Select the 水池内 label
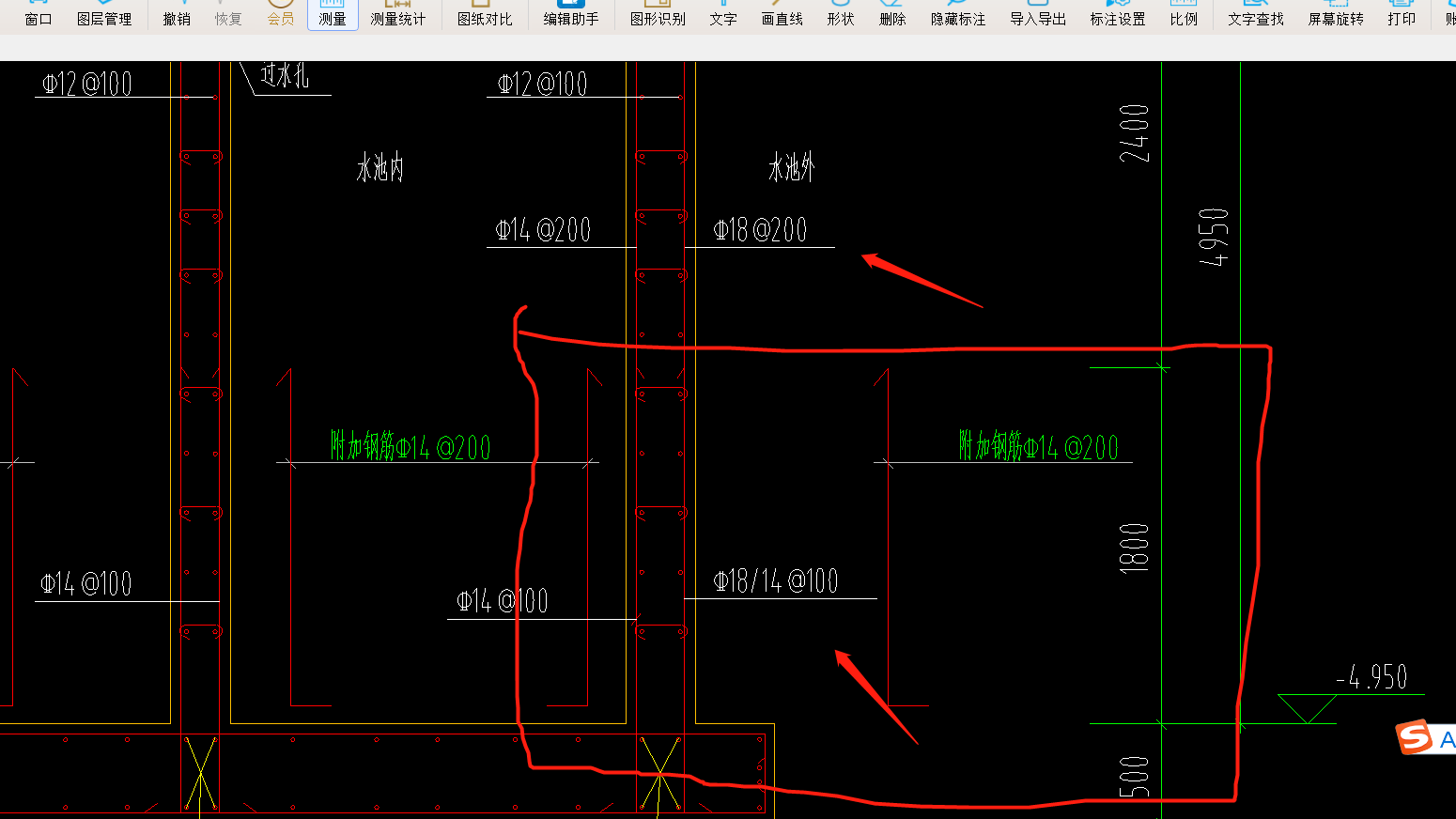This screenshot has height=819, width=1456. [x=379, y=168]
